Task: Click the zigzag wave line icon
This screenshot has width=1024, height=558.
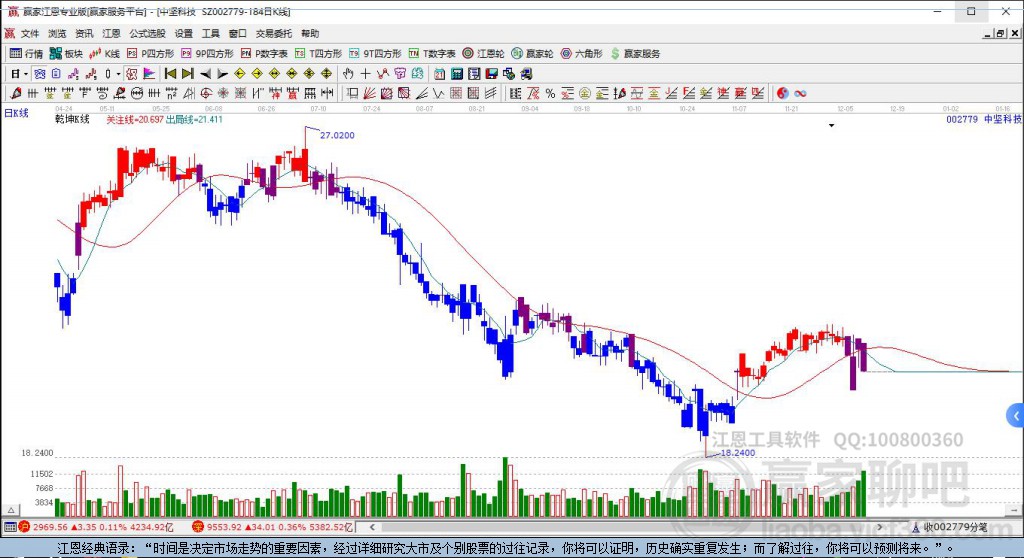Action: coord(438,93)
